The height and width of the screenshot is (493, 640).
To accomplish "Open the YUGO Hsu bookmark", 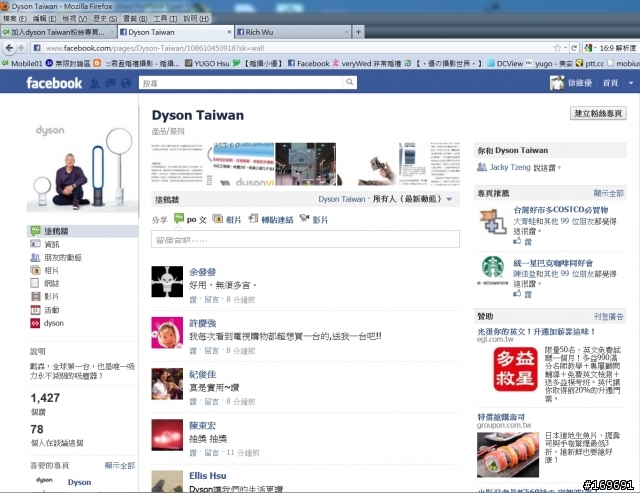I will coord(207,63).
